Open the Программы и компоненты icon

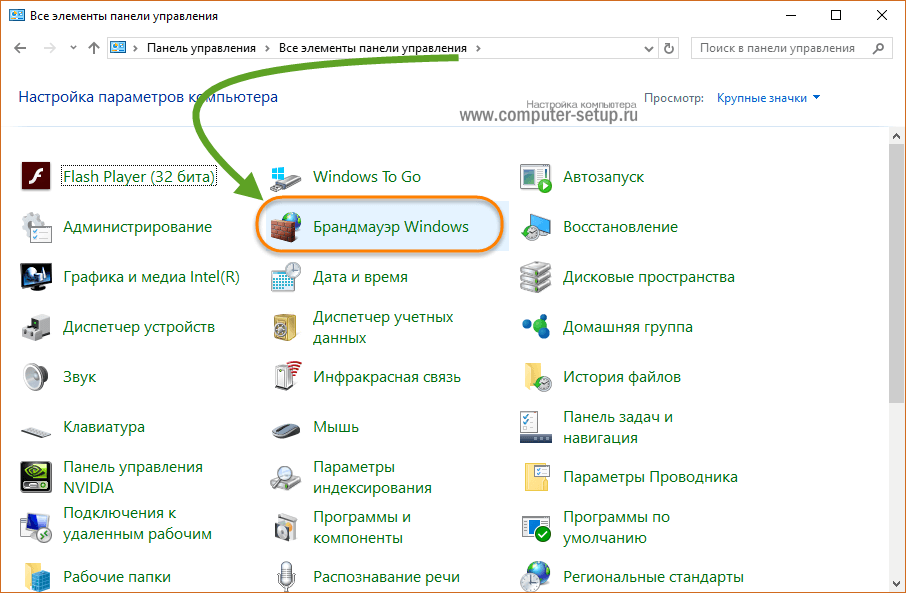[286, 527]
